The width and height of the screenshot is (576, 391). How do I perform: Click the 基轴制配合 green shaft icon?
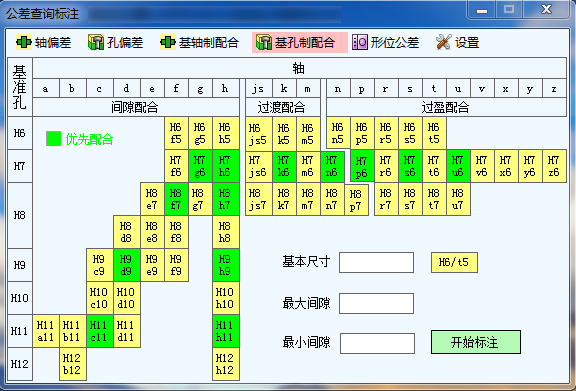(x=168, y=42)
